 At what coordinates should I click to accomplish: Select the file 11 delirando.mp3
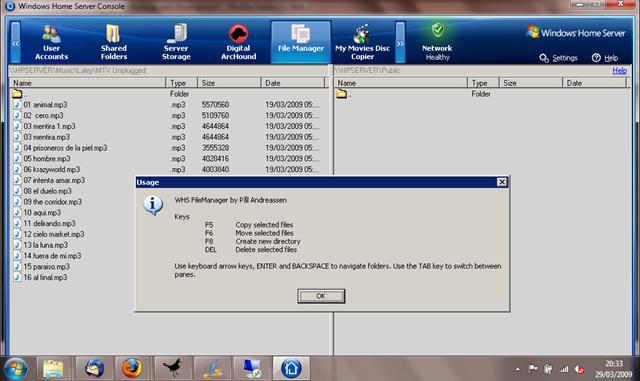(x=49, y=223)
